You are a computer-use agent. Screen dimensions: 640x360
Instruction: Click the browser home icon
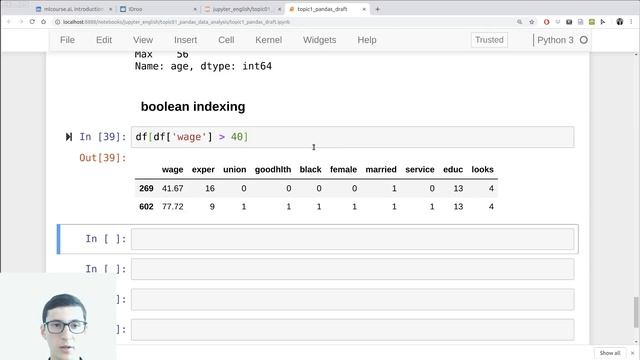[x=43, y=22]
